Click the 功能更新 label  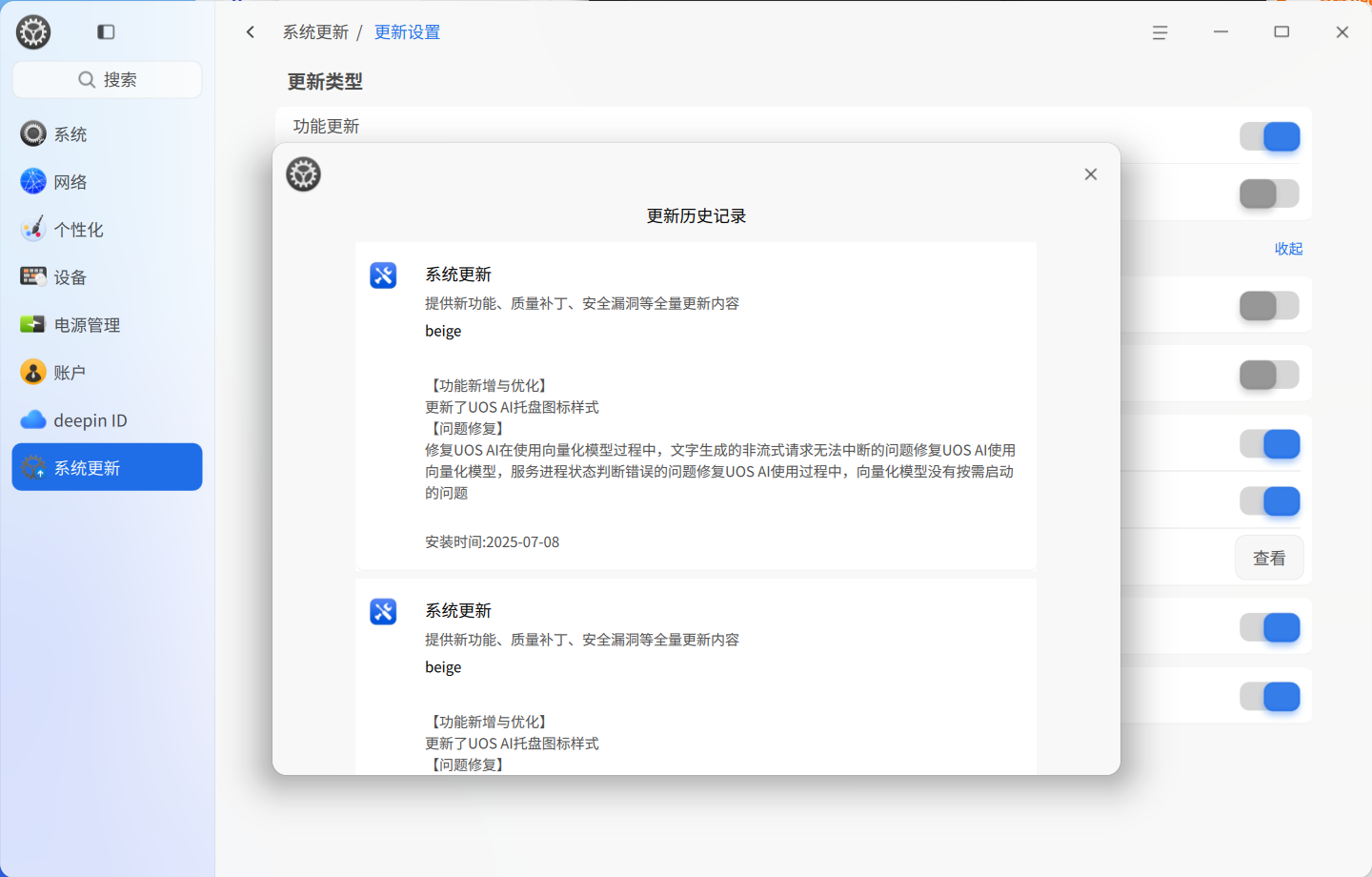327,127
